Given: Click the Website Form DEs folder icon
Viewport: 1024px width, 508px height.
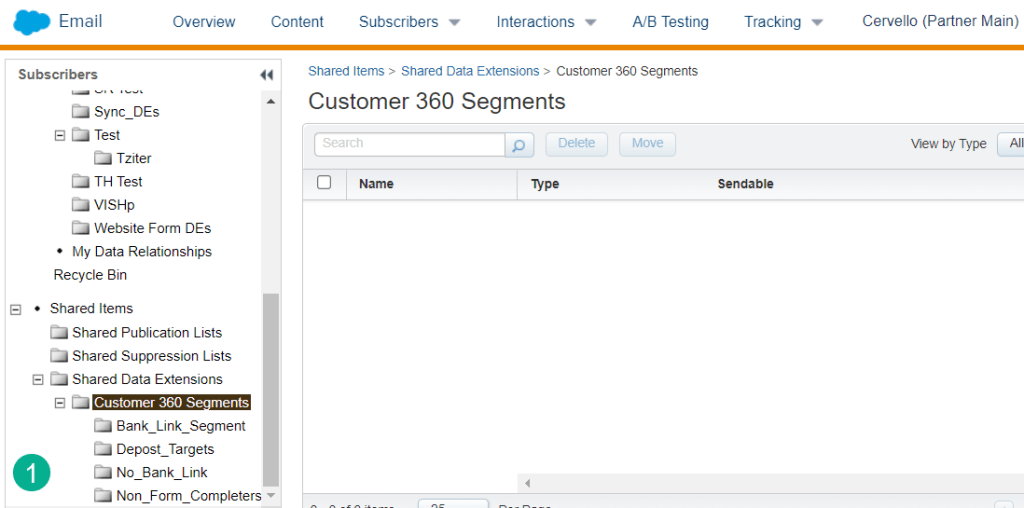Looking at the screenshot, I should [x=81, y=228].
